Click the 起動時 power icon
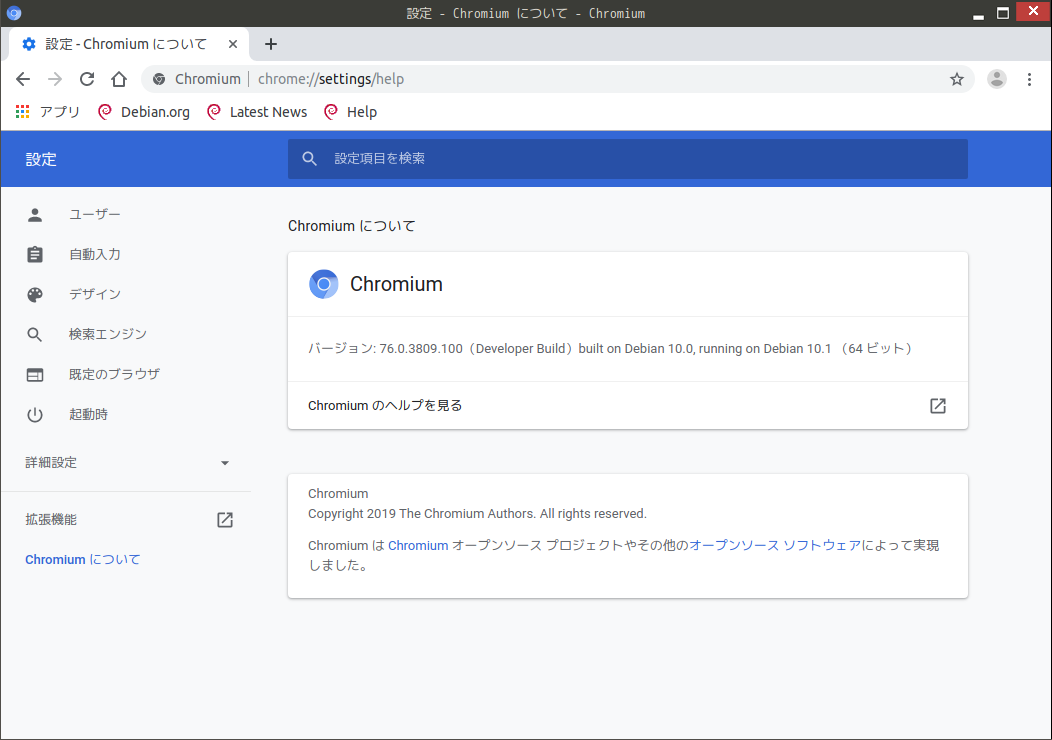 [35, 415]
